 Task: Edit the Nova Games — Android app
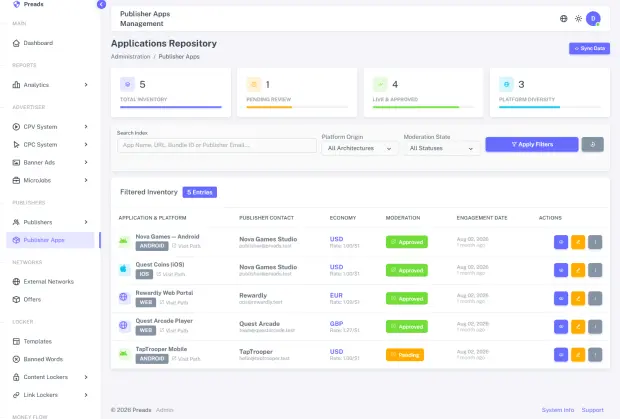578,242
